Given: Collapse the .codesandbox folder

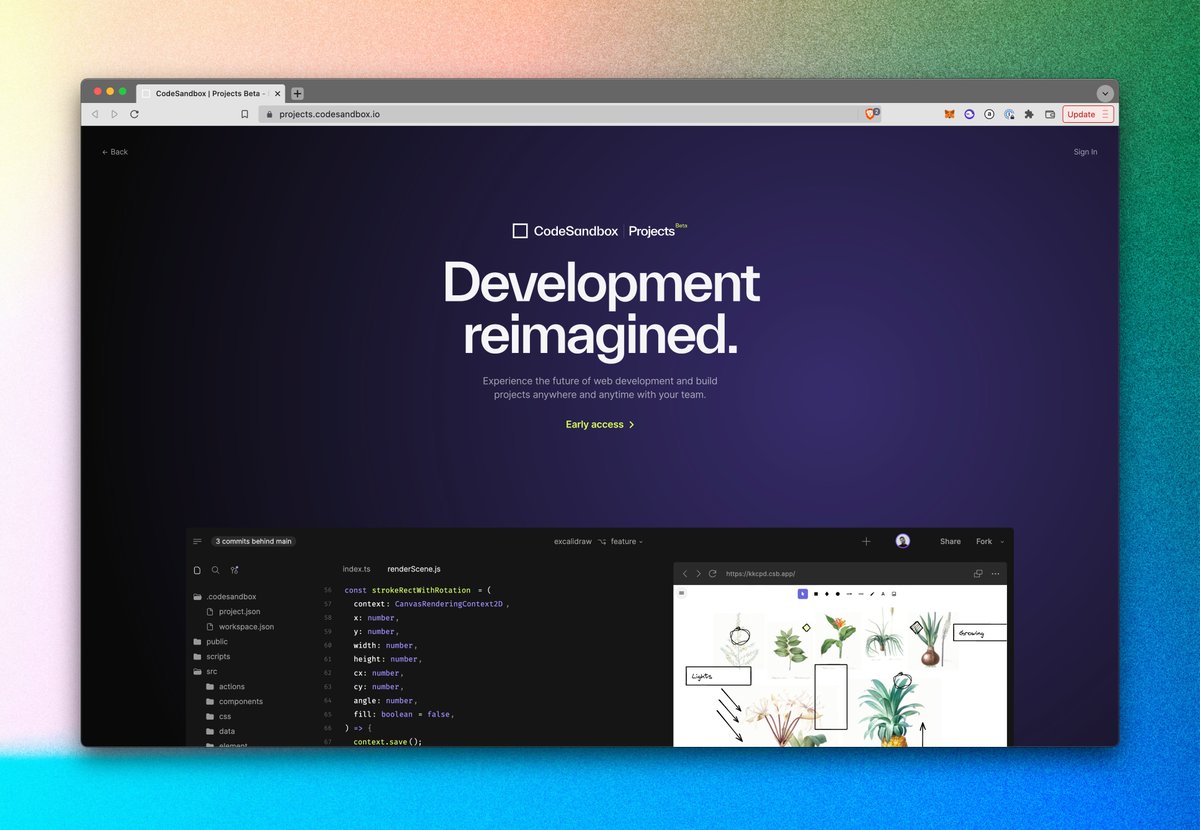Looking at the screenshot, I should 225,597.
